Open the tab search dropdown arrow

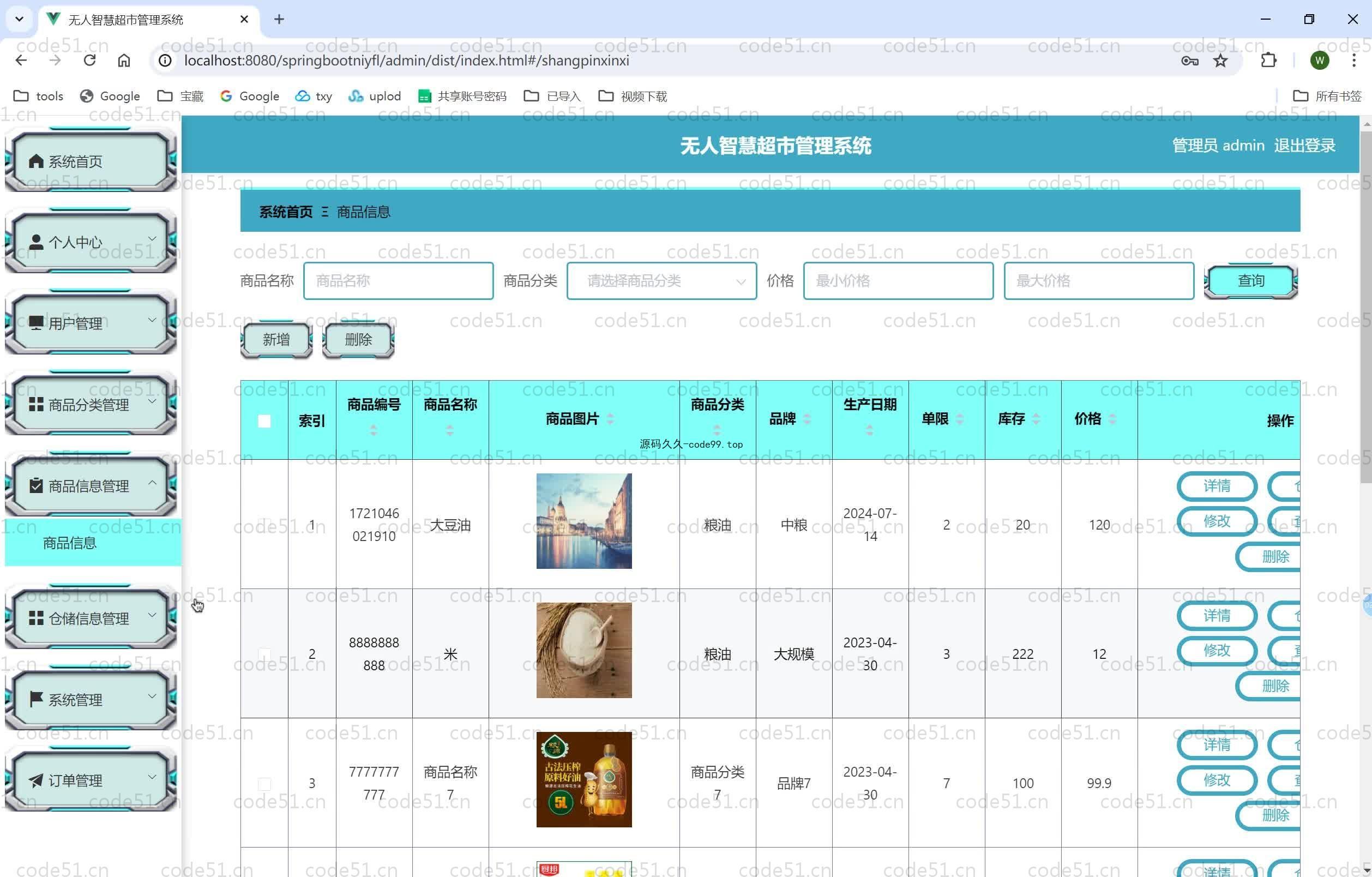tap(20, 20)
